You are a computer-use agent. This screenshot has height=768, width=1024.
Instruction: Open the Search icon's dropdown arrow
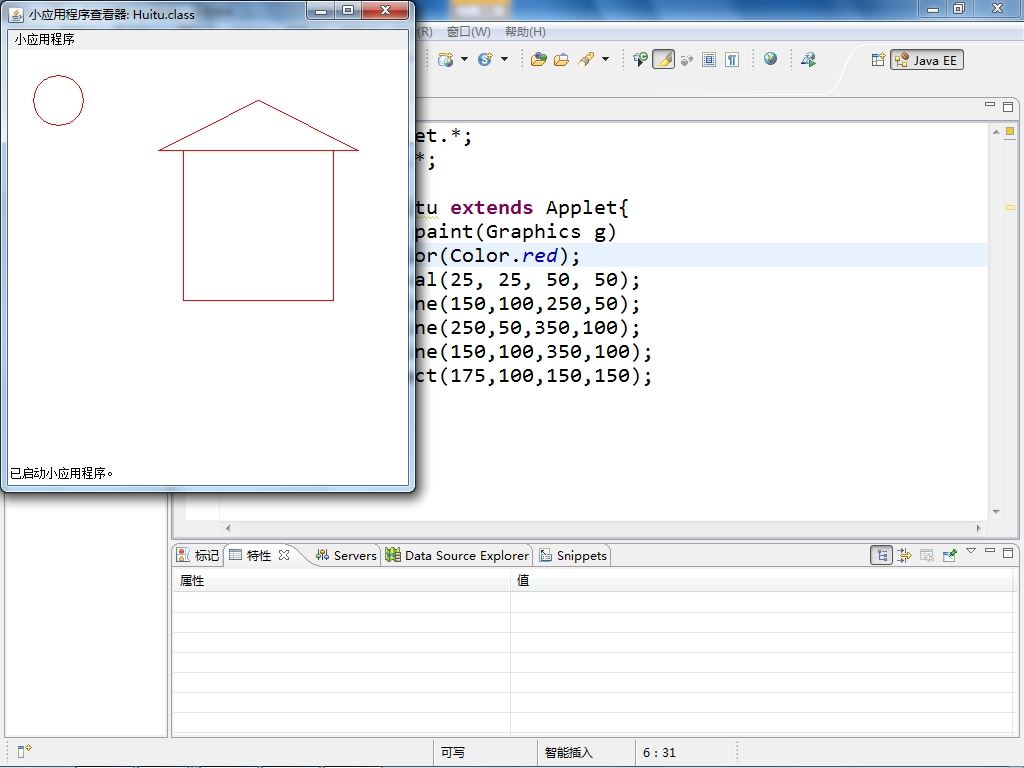[x=605, y=59]
